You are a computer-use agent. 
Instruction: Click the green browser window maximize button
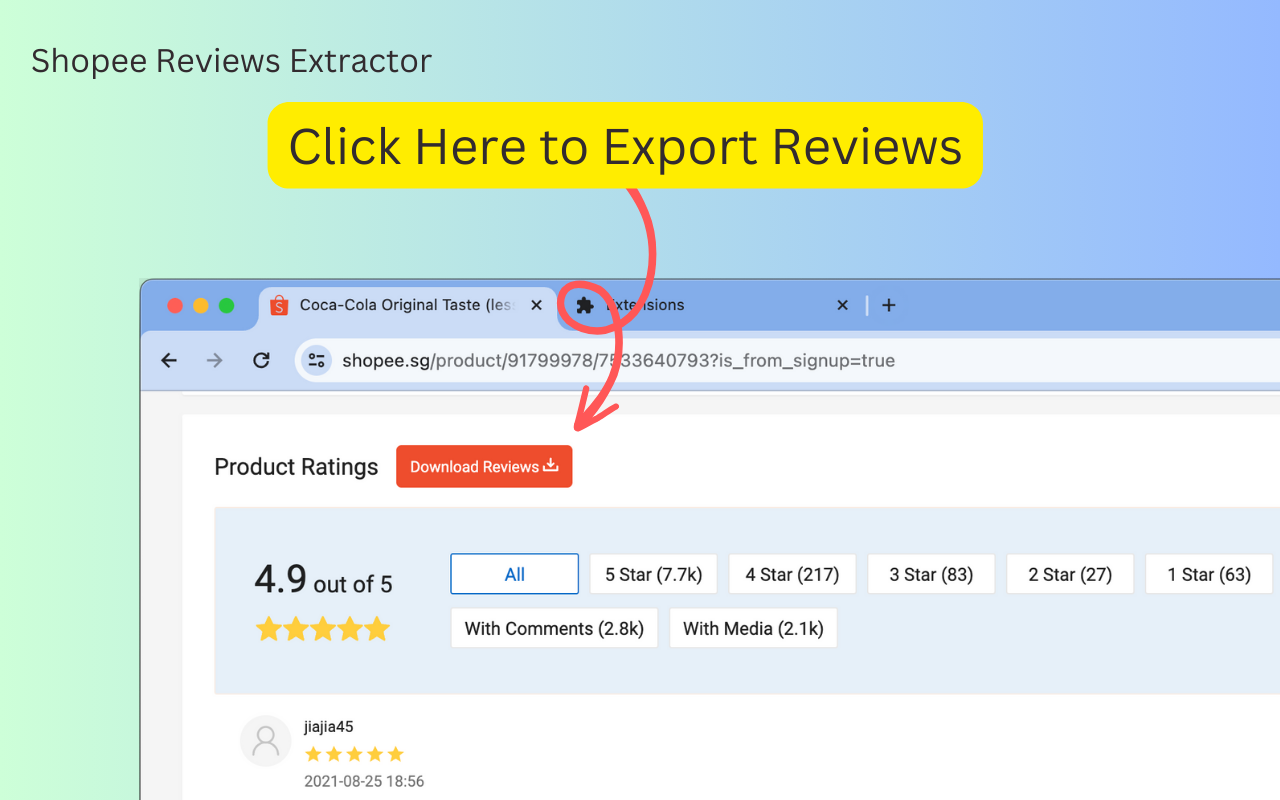pos(227,305)
